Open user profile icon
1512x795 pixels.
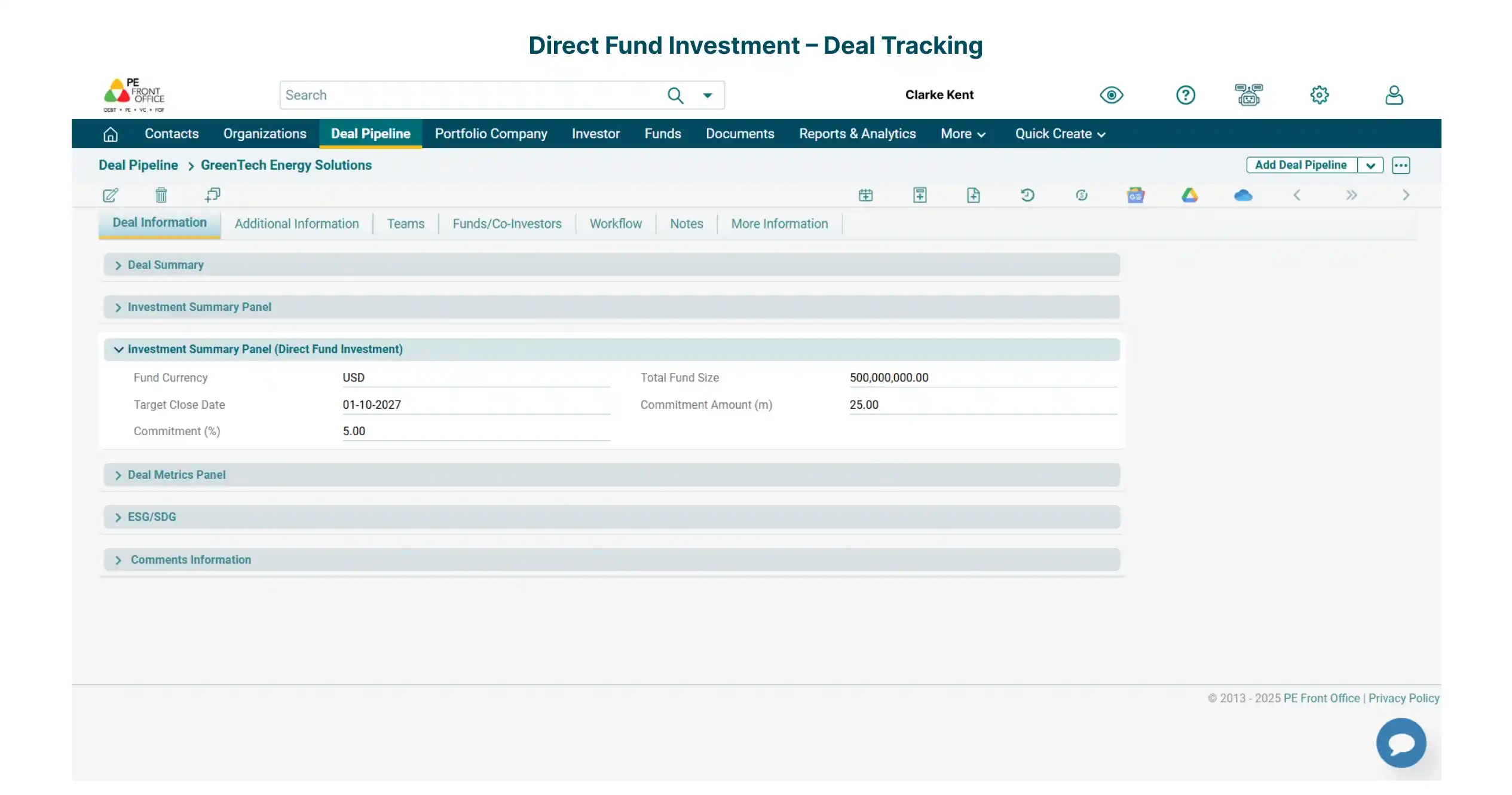click(1394, 95)
